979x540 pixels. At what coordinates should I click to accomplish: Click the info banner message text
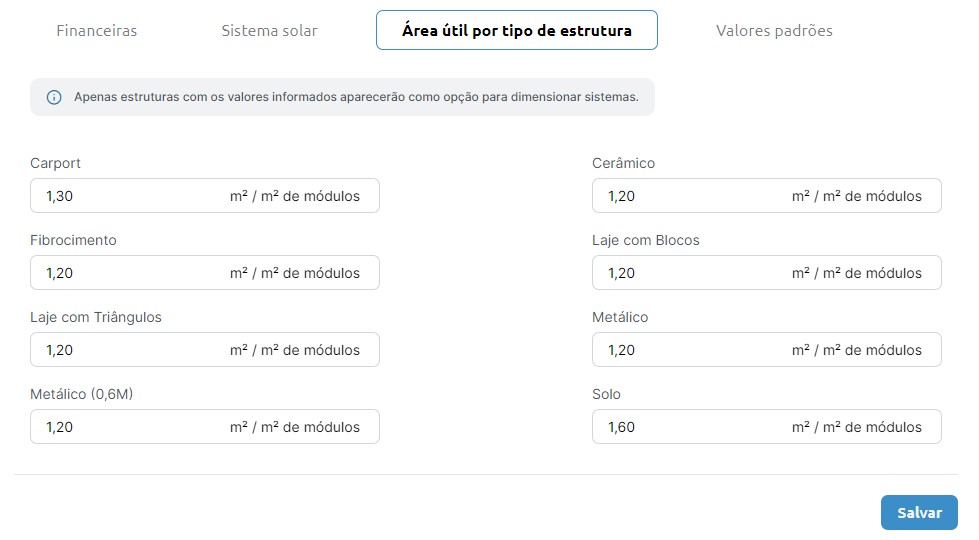click(356, 97)
